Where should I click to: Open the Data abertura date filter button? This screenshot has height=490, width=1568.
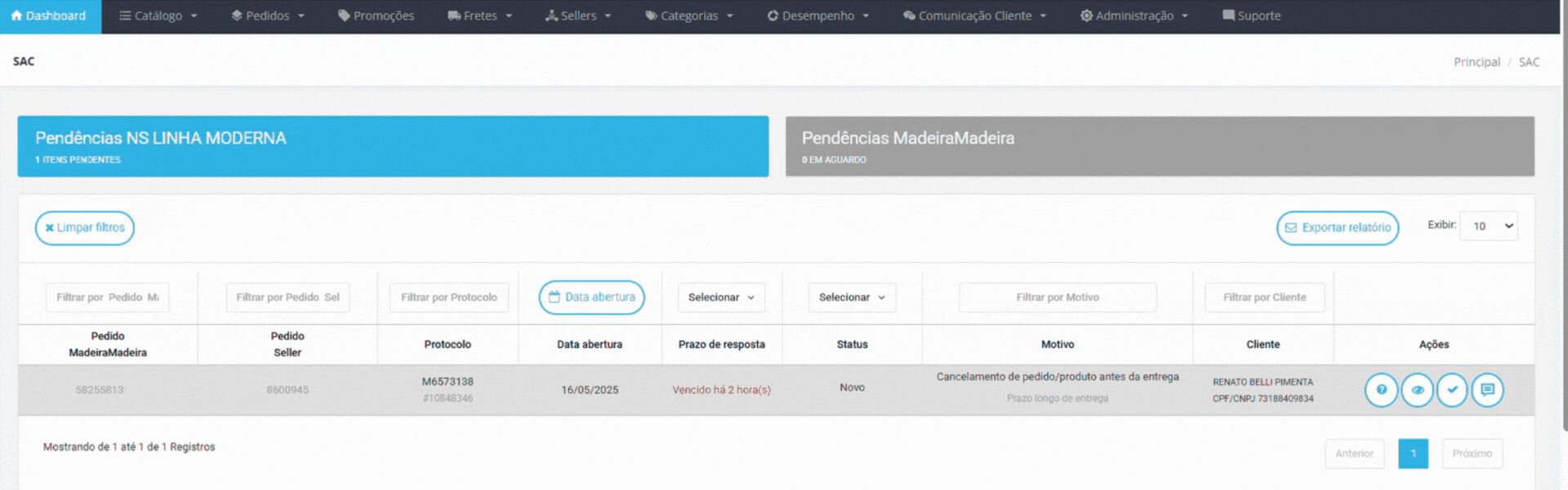(591, 297)
